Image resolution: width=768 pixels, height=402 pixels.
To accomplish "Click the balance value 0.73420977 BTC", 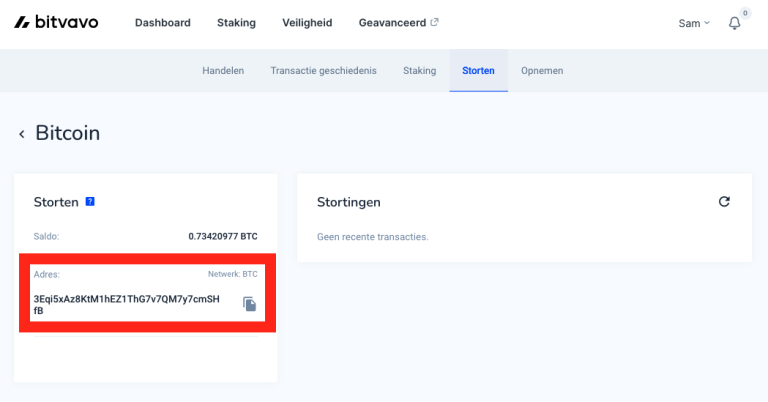I will click(x=223, y=236).
